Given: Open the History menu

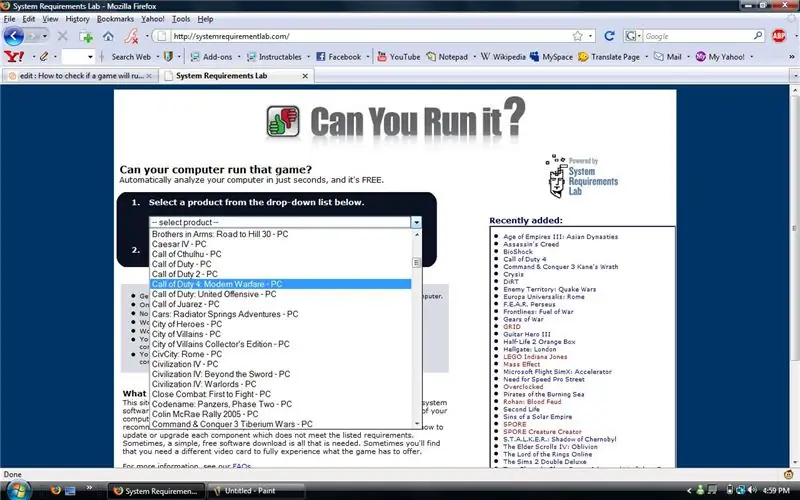Looking at the screenshot, I should [77, 19].
